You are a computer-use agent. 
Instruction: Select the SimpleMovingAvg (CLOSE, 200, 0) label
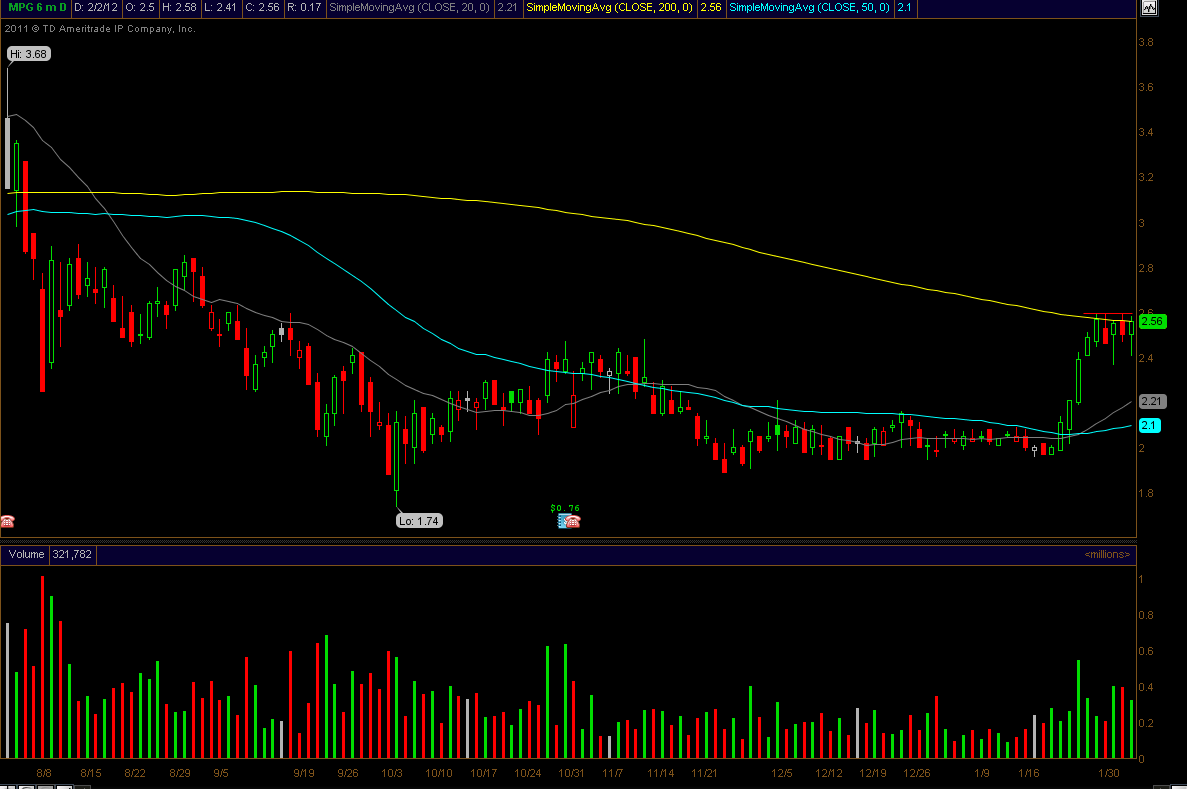pyautogui.click(x=609, y=8)
